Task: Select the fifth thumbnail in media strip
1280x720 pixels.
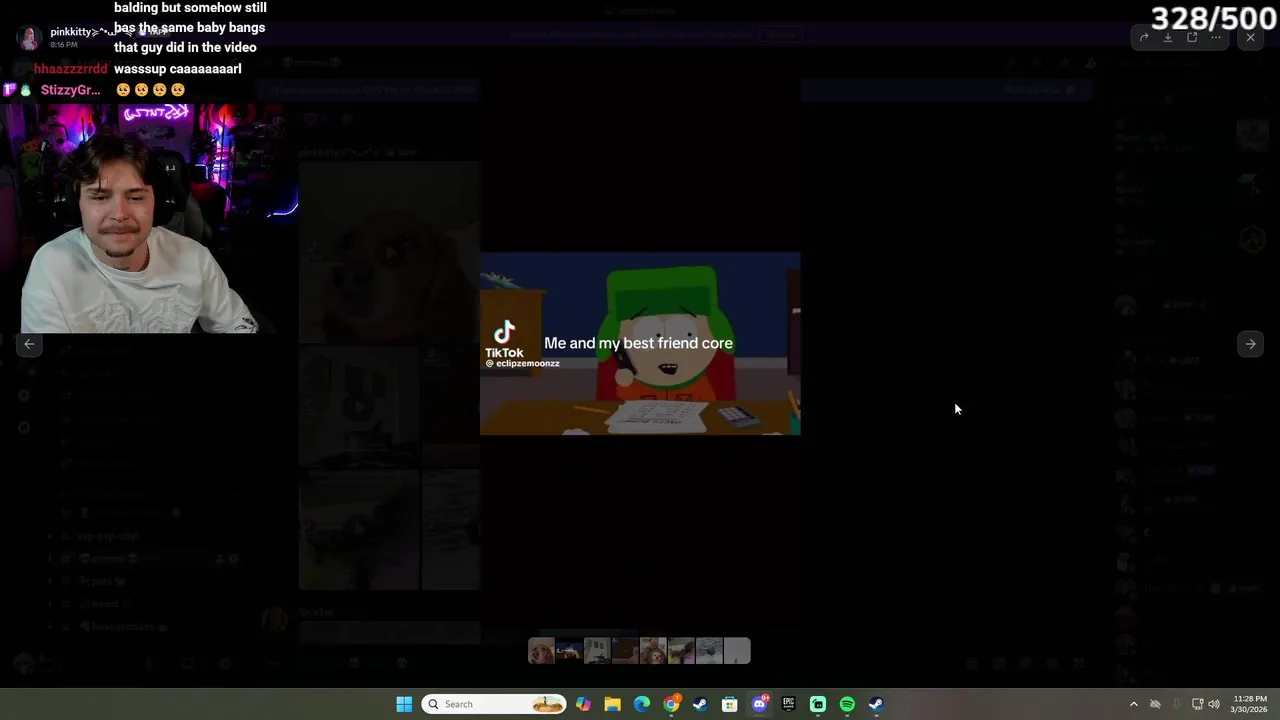Action: coord(653,651)
